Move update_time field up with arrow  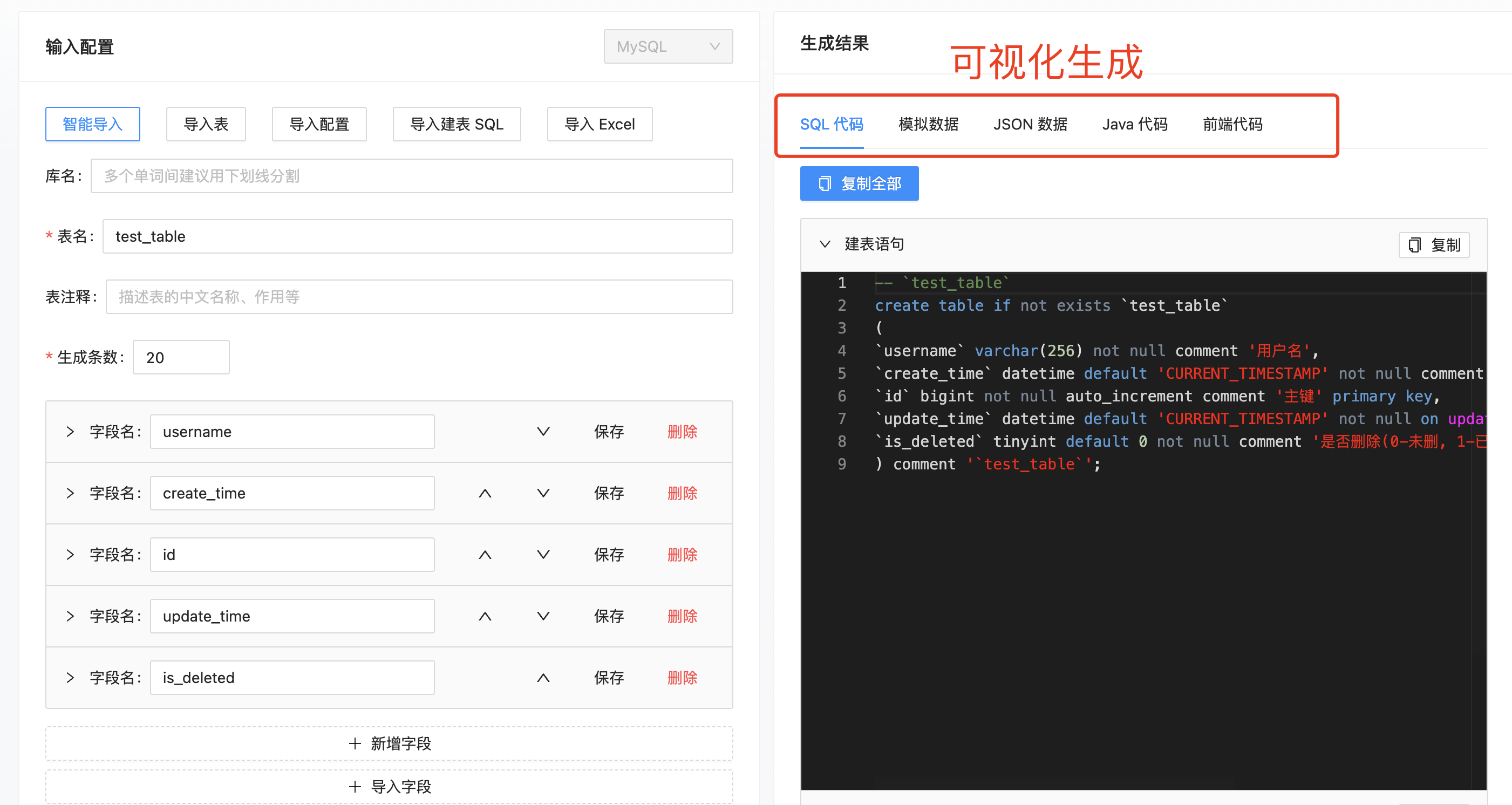485,617
